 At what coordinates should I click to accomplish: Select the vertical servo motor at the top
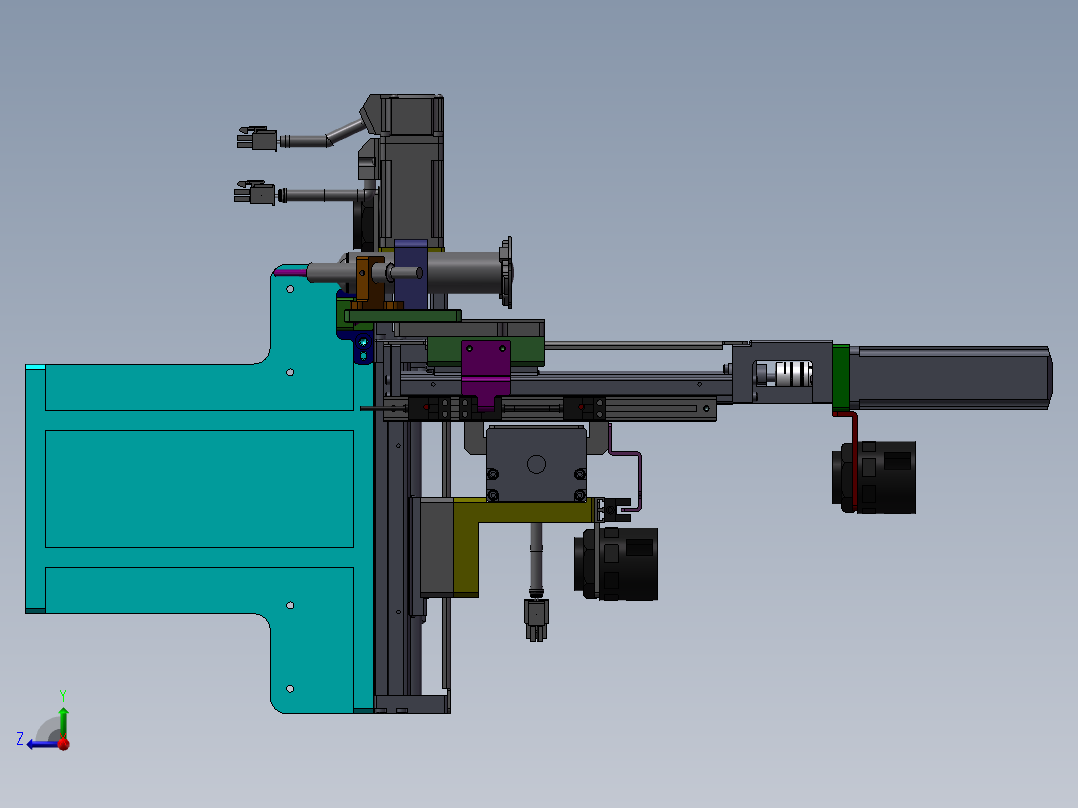(x=410, y=172)
